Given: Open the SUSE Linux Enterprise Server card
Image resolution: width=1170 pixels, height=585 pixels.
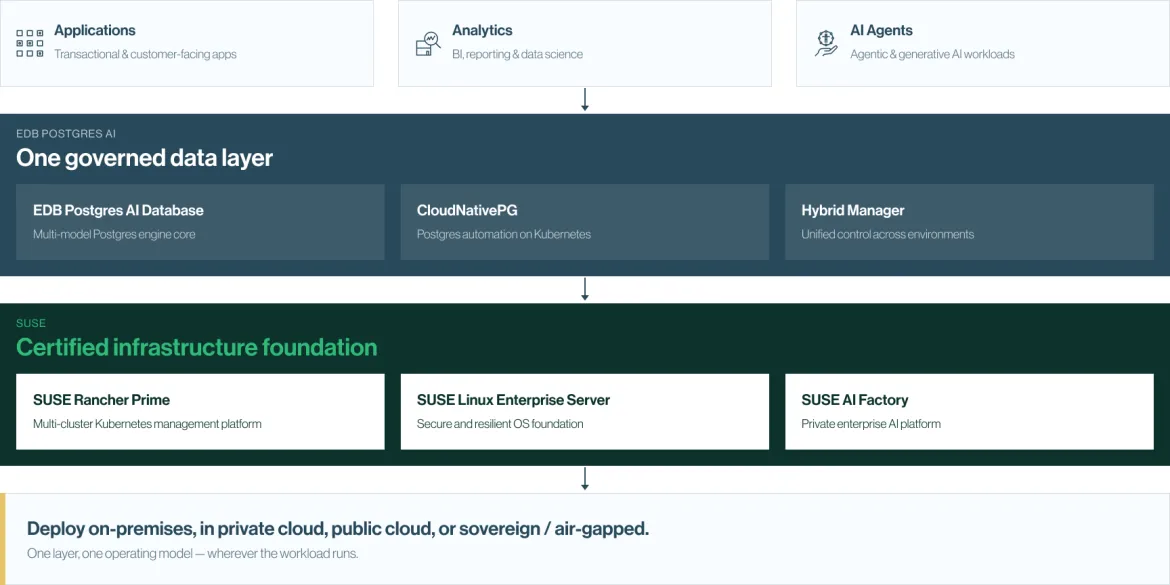Looking at the screenshot, I should (584, 412).
